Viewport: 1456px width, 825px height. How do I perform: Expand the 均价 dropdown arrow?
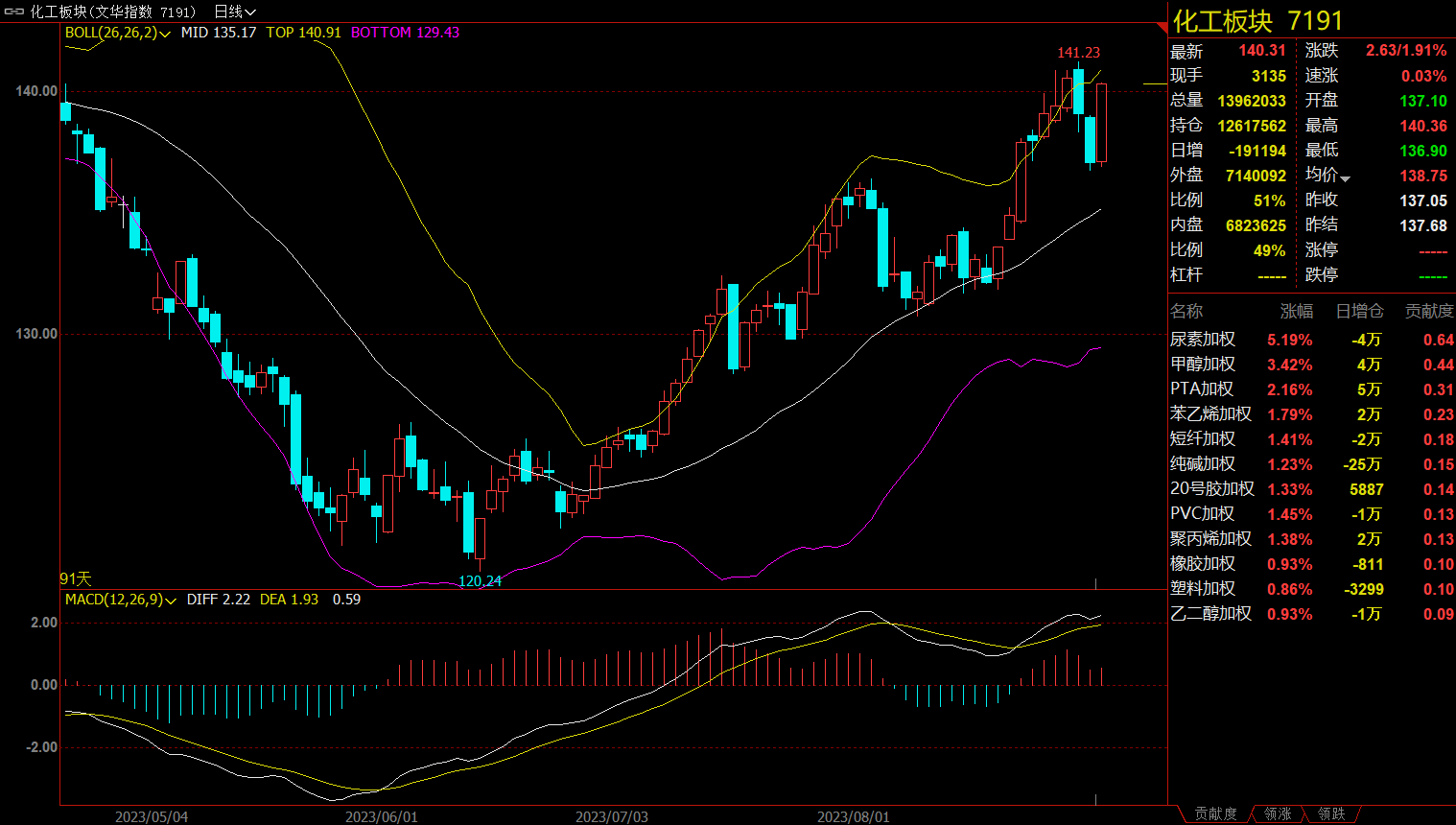click(1345, 178)
